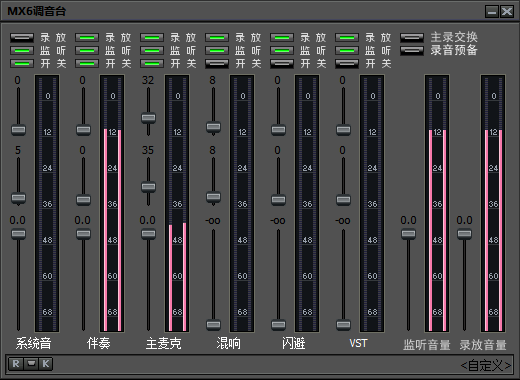Disable 录放 on the 伴奏 channel
520x380 pixels.
[x=87, y=38]
